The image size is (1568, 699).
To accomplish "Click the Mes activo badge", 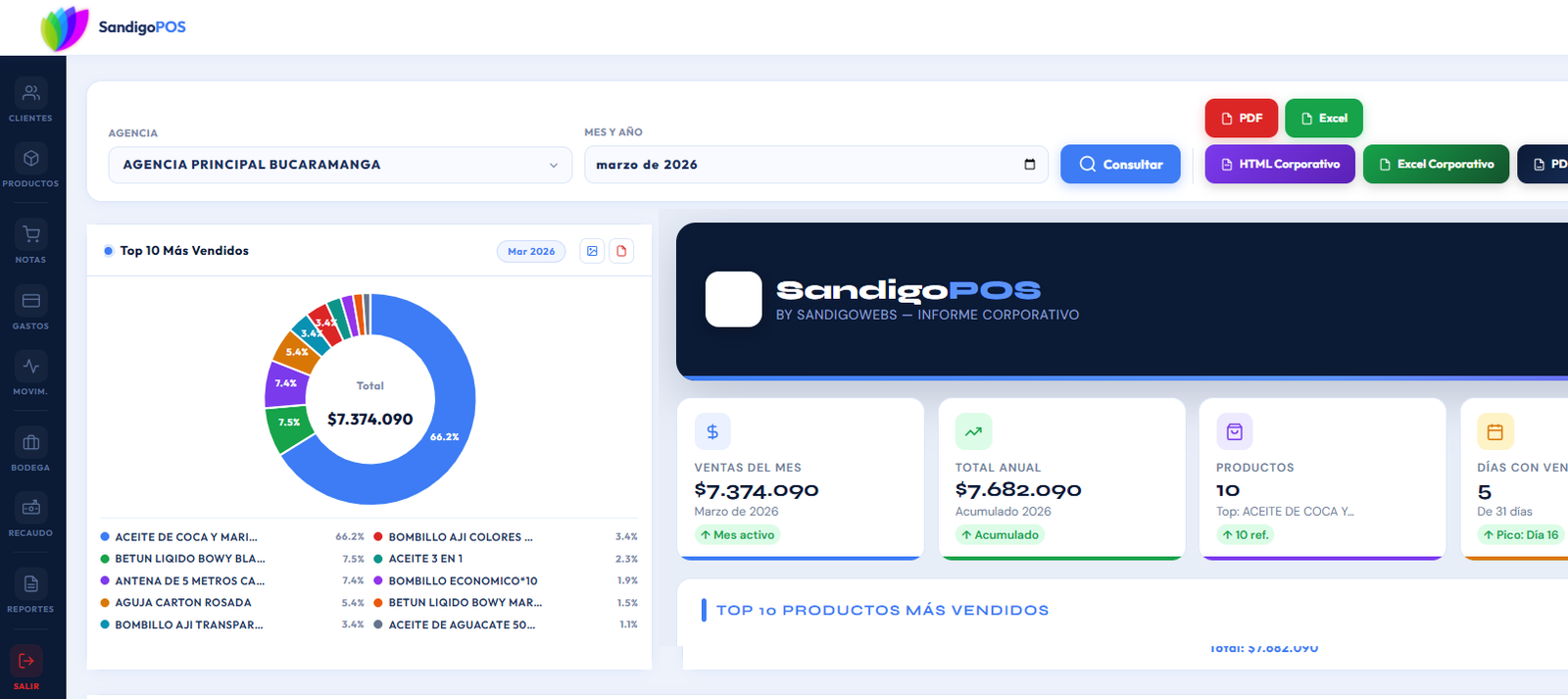I will click(737, 535).
